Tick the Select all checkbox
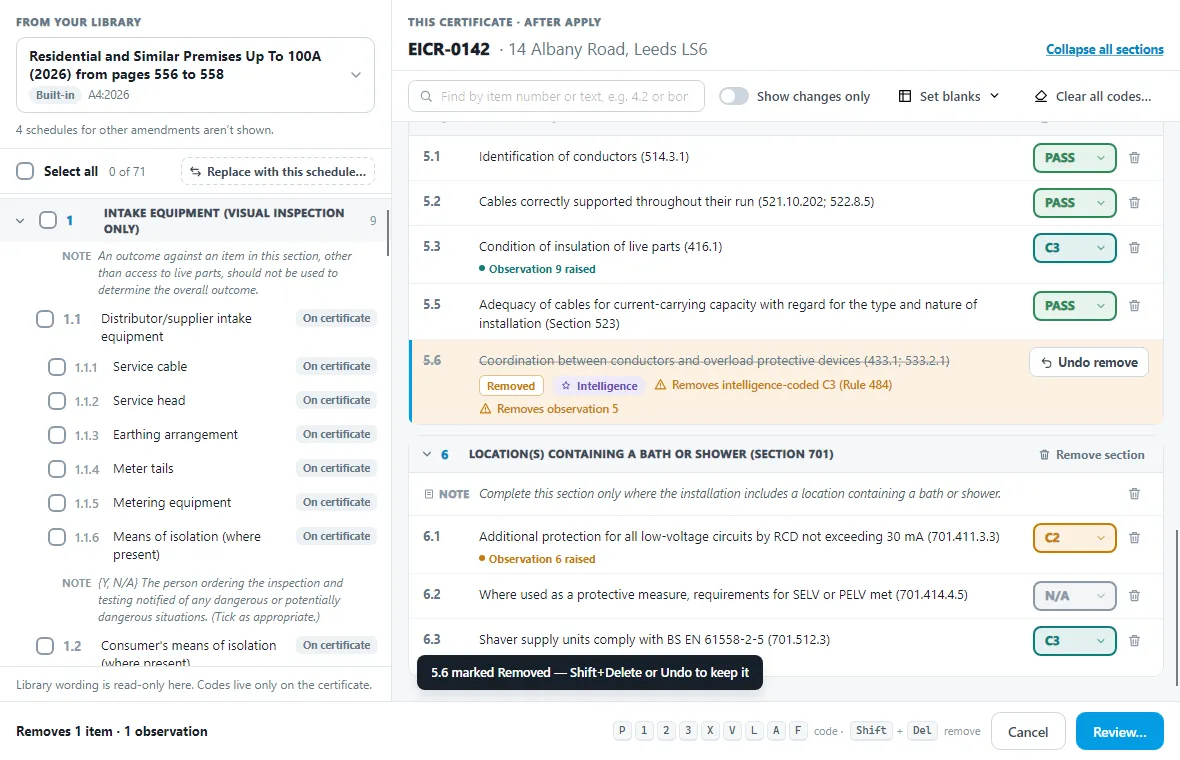 click(x=26, y=172)
